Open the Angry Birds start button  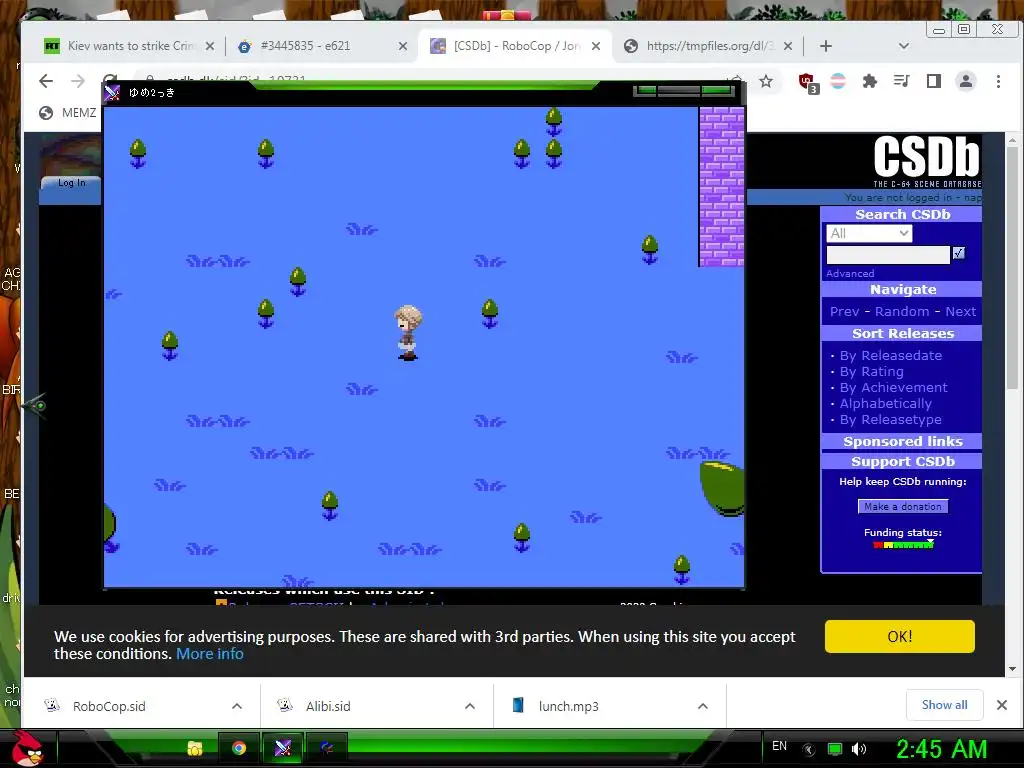(x=27, y=748)
